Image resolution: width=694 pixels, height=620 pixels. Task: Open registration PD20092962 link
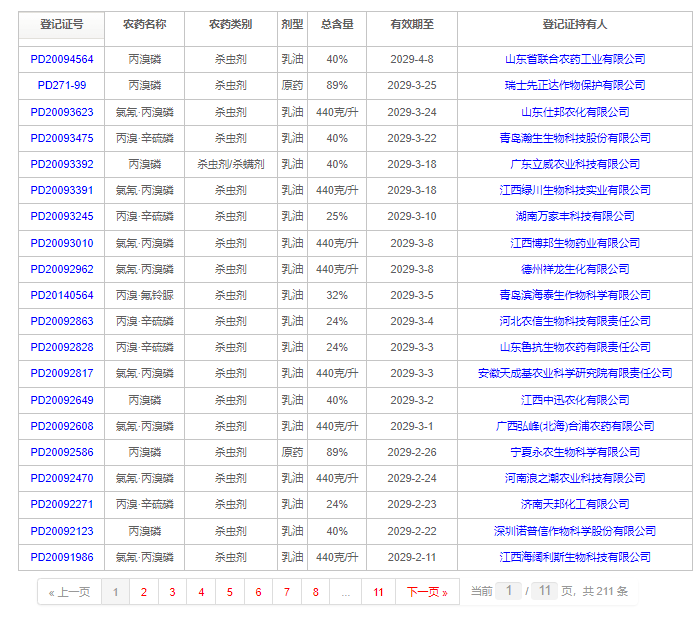pyautogui.click(x=62, y=269)
